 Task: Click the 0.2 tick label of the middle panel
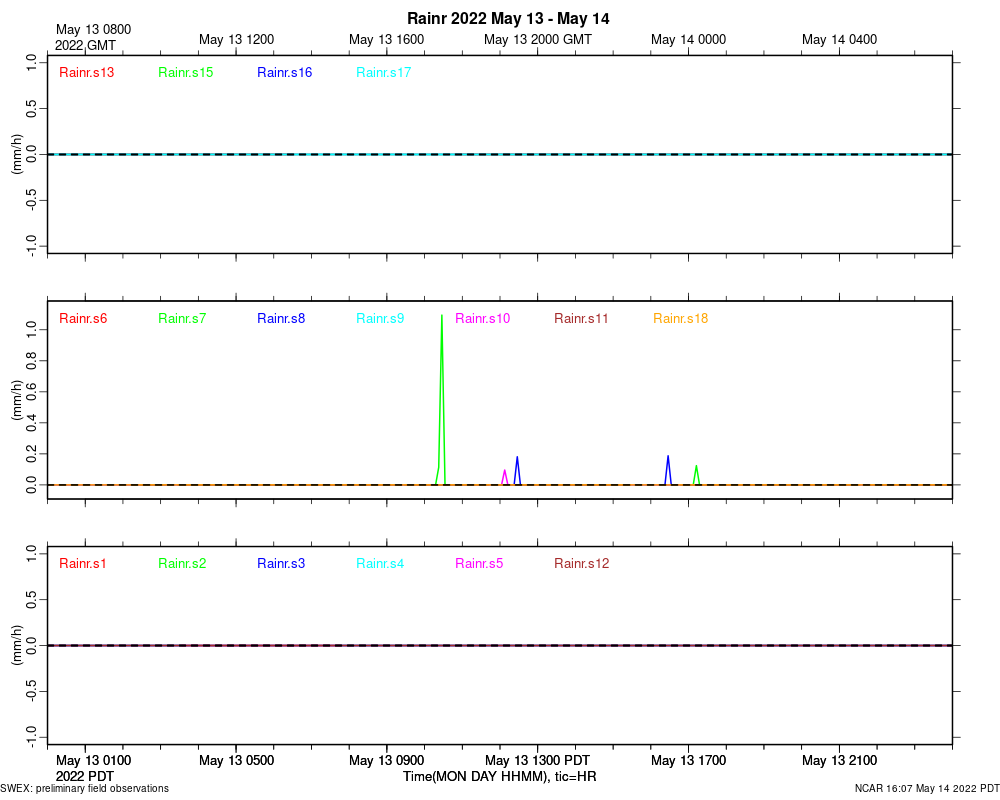32,454
